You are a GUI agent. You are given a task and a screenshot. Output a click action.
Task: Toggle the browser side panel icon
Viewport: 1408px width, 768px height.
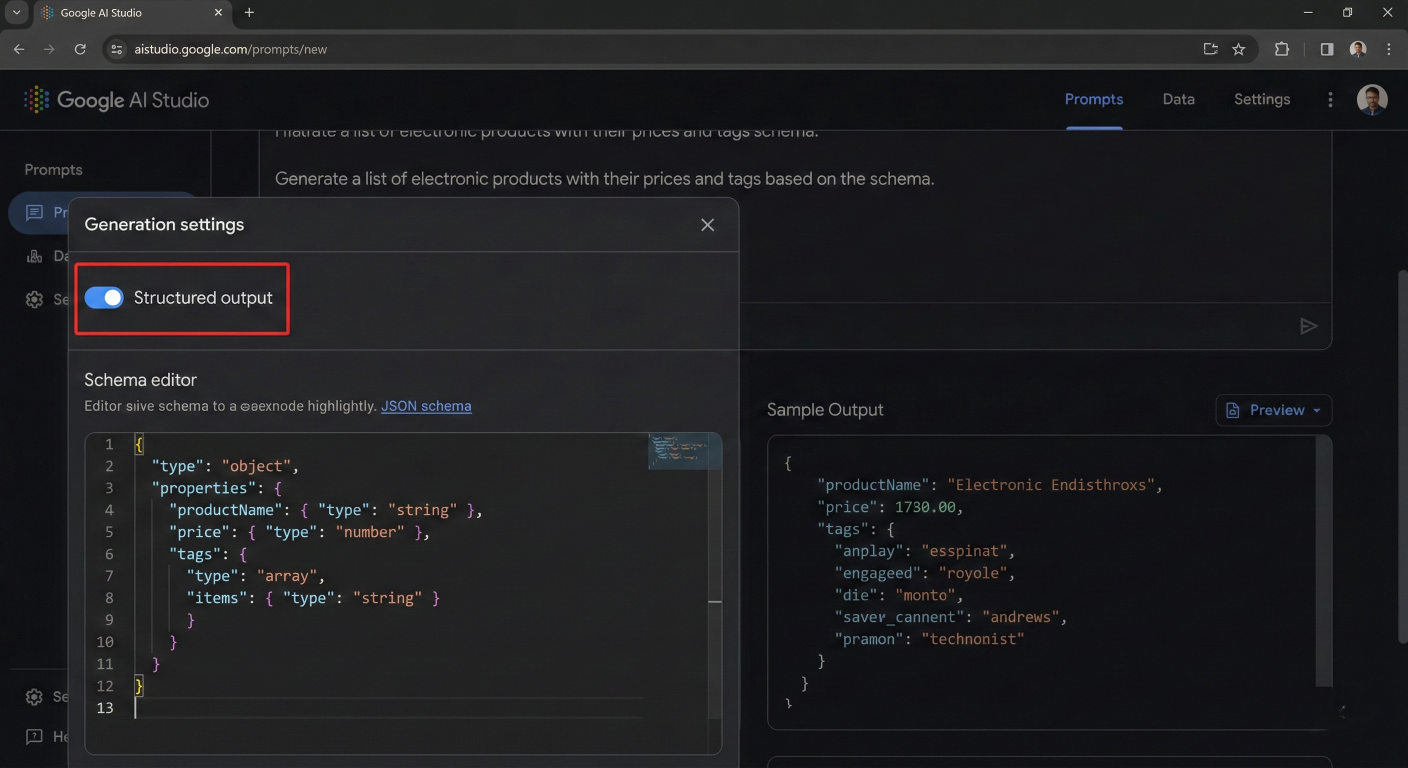click(1326, 49)
